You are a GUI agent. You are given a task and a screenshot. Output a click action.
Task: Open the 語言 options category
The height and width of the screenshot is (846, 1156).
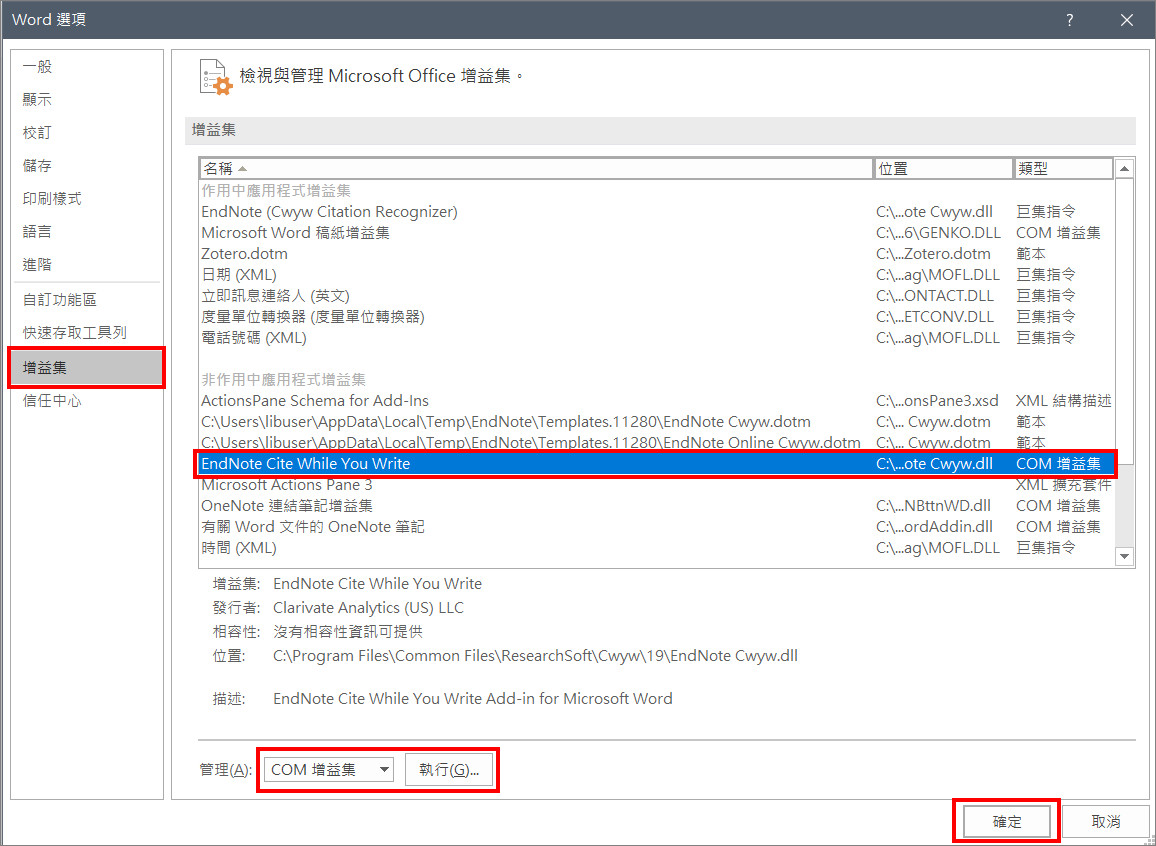pyautogui.click(x=87, y=231)
